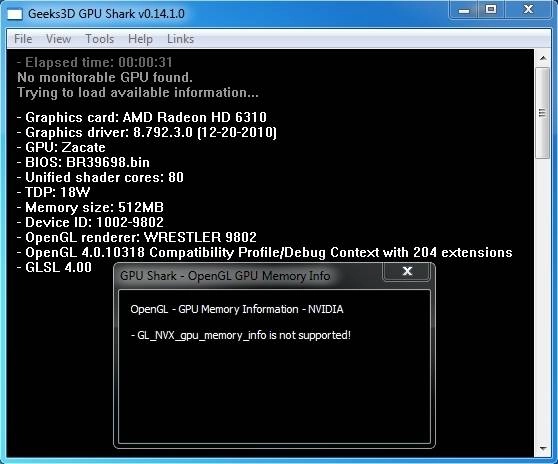
Task: Click the 'No monitorable GPU found.' text
Action: (x=105, y=77)
